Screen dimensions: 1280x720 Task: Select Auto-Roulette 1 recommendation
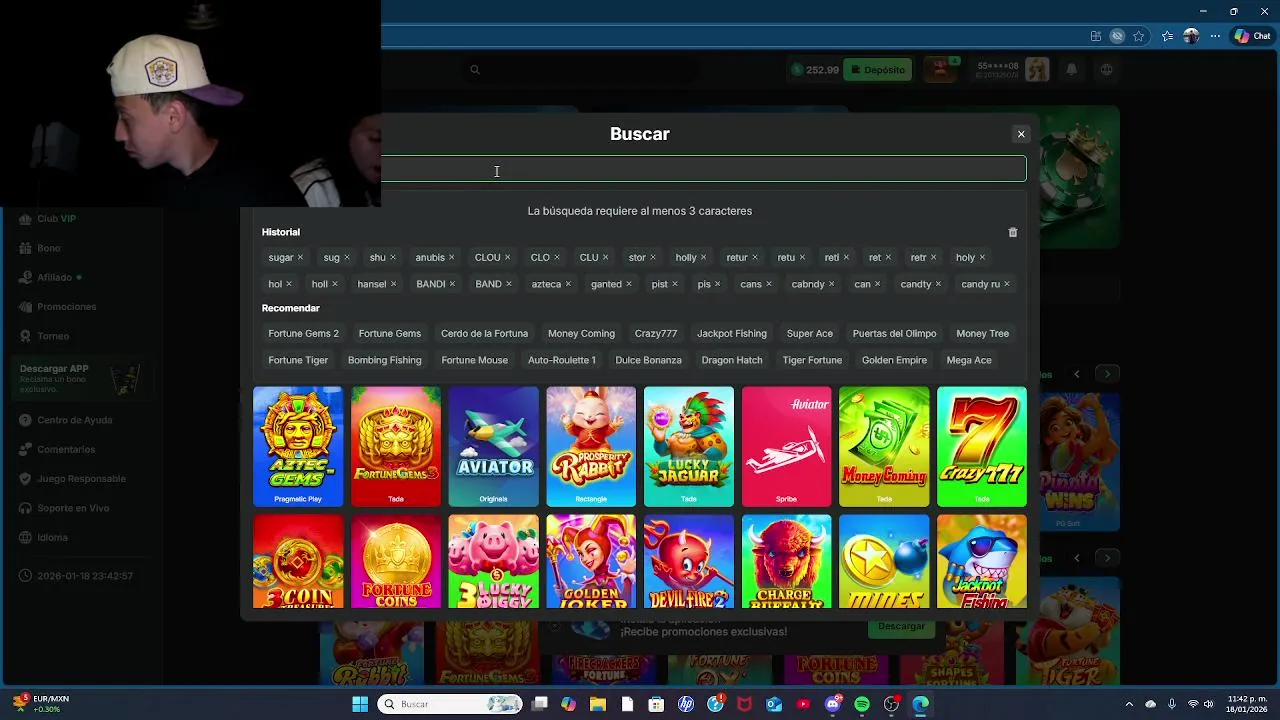point(562,361)
